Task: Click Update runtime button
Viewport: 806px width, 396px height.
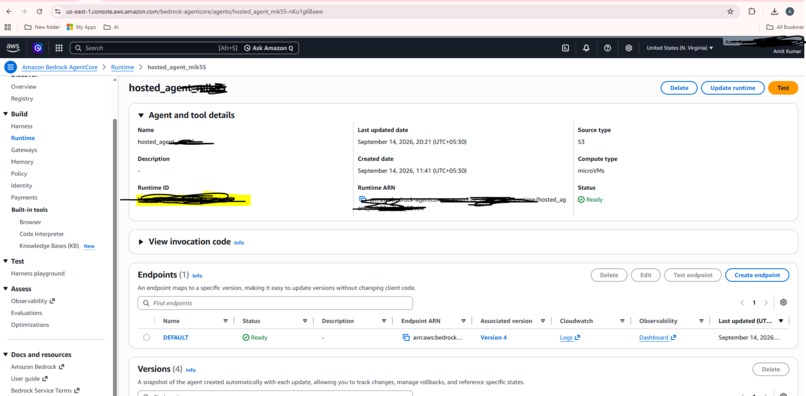Action: 732,88
